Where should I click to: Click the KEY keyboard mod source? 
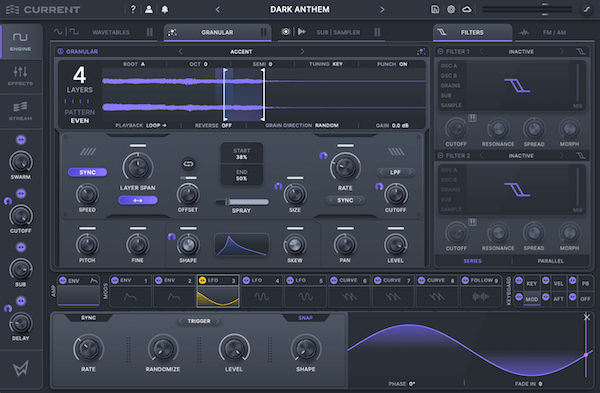coord(532,284)
